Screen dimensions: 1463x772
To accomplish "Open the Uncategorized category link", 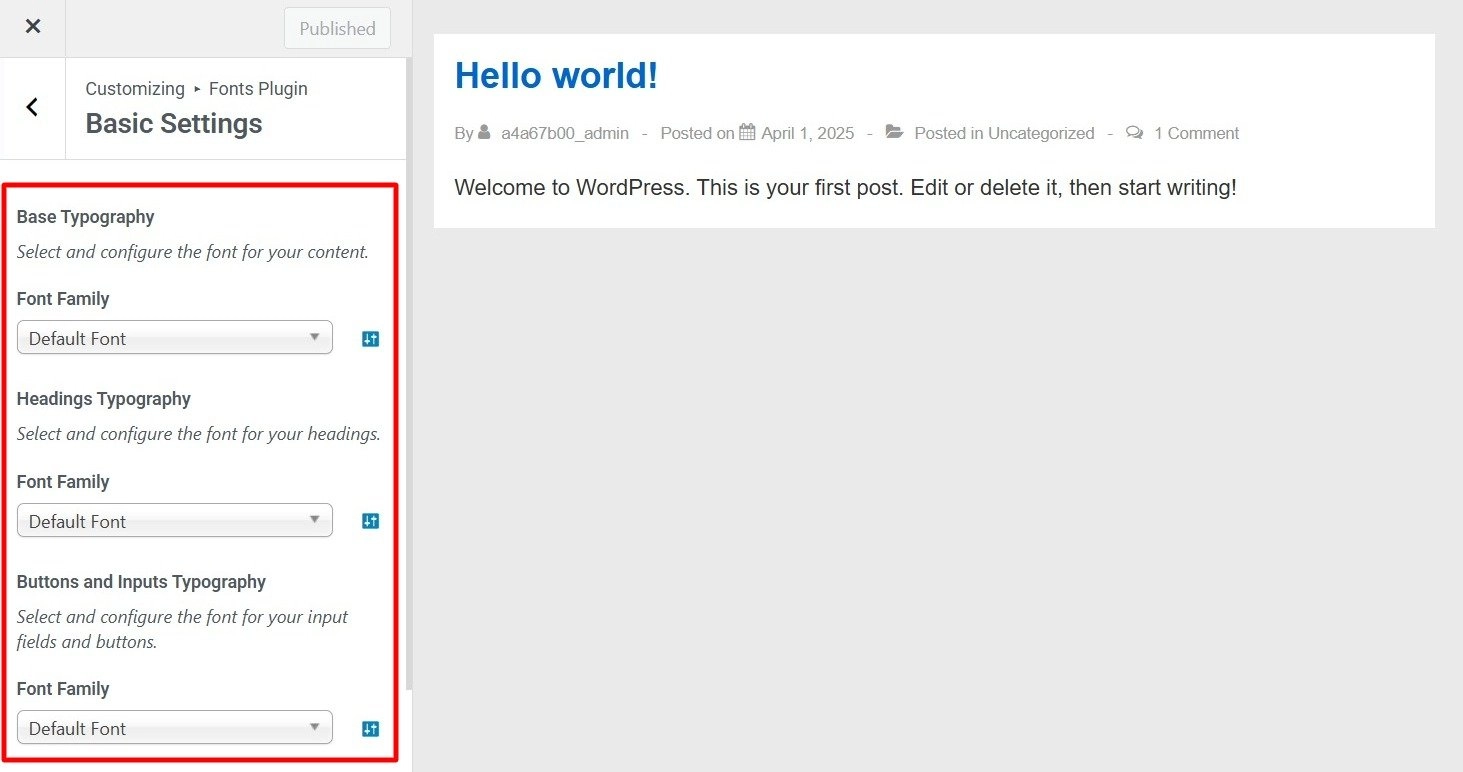I will tap(1041, 133).
